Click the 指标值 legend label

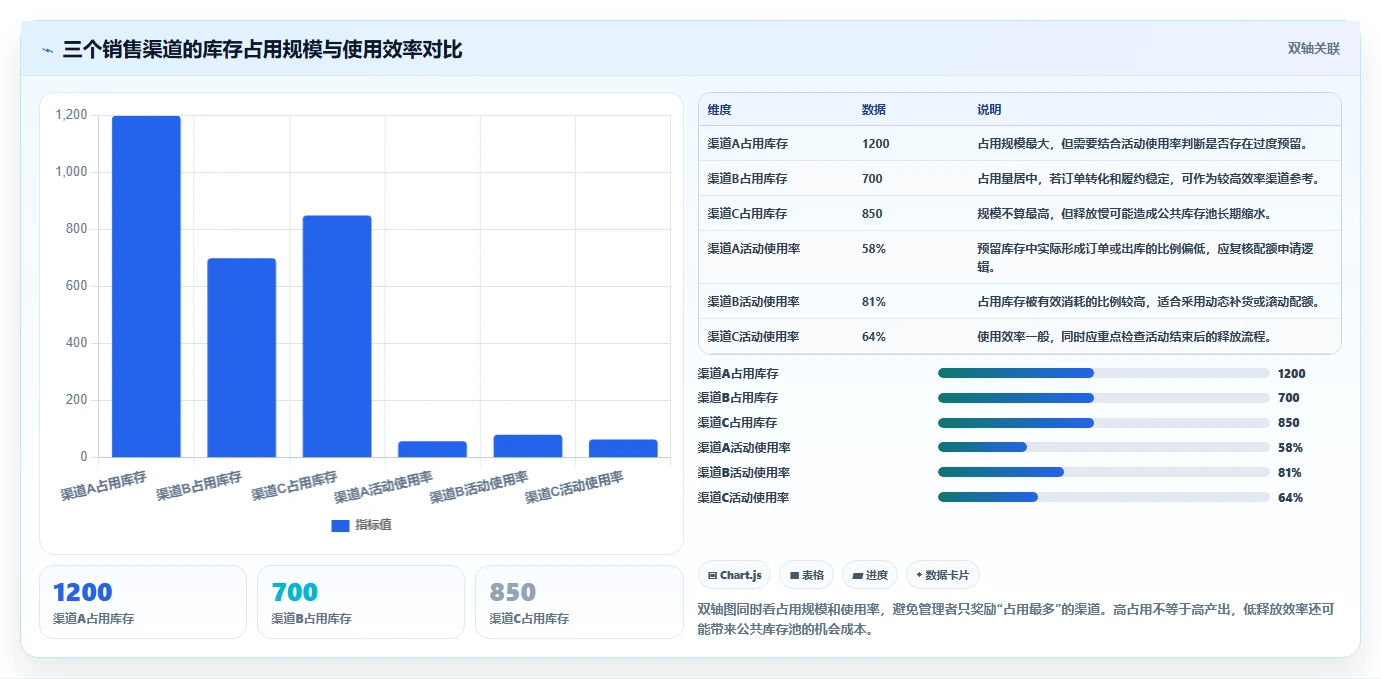(x=373, y=525)
